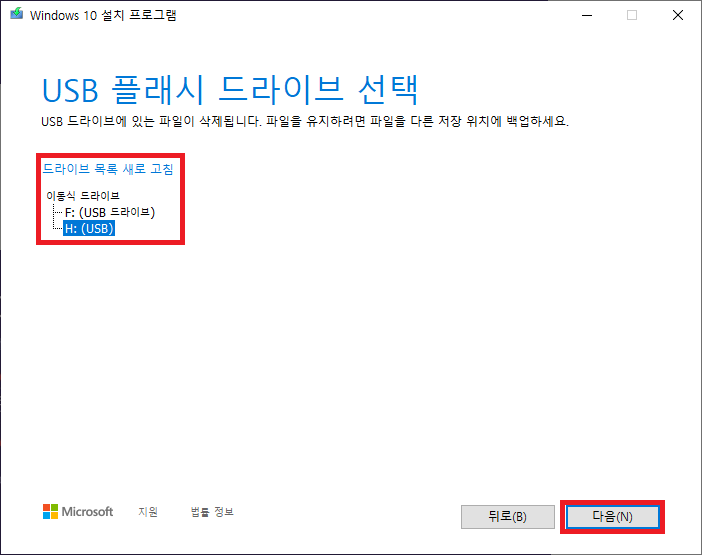This screenshot has height=555, width=702.
Task: Refresh the drive list link
Action: 107,169
